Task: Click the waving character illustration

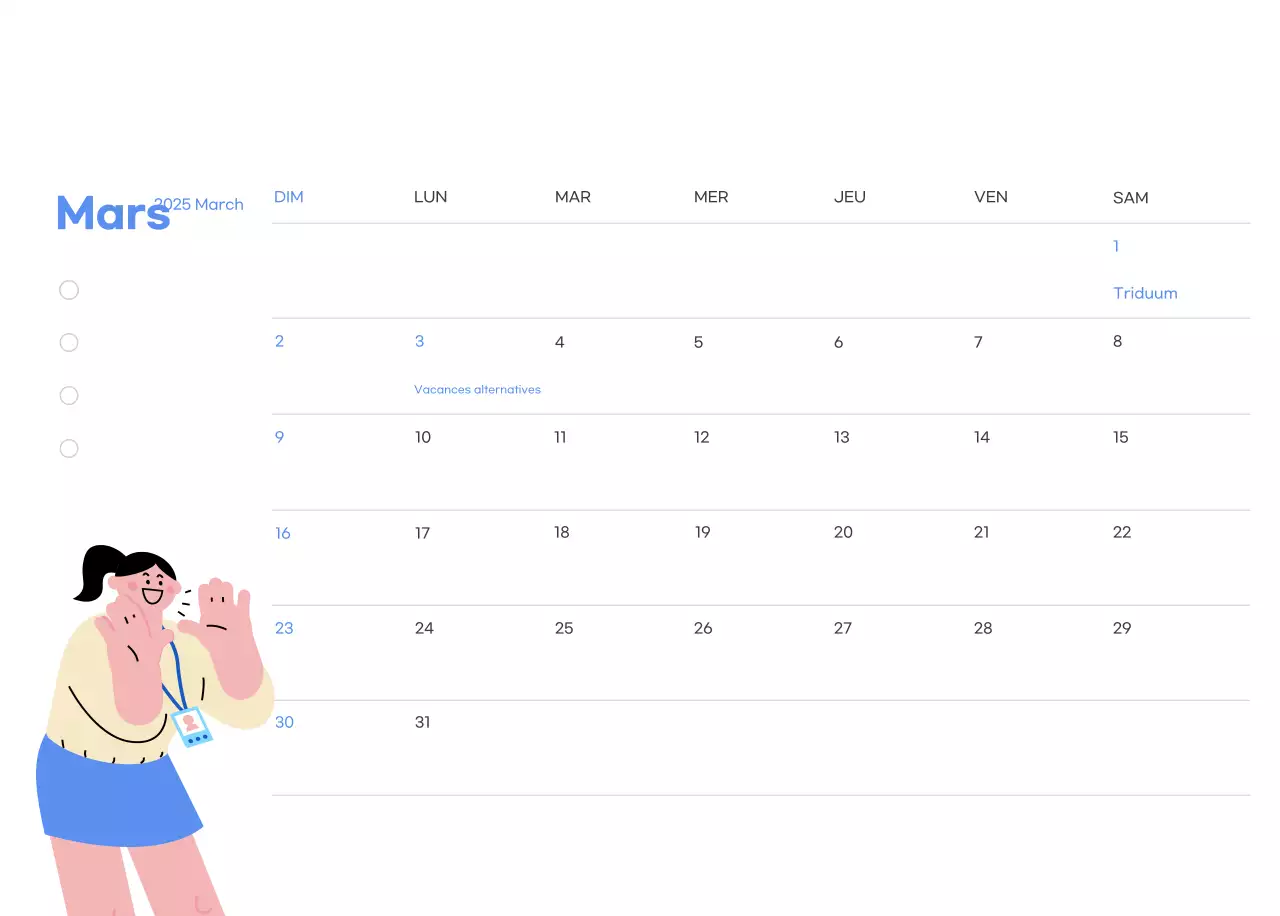Action: pyautogui.click(x=150, y=700)
